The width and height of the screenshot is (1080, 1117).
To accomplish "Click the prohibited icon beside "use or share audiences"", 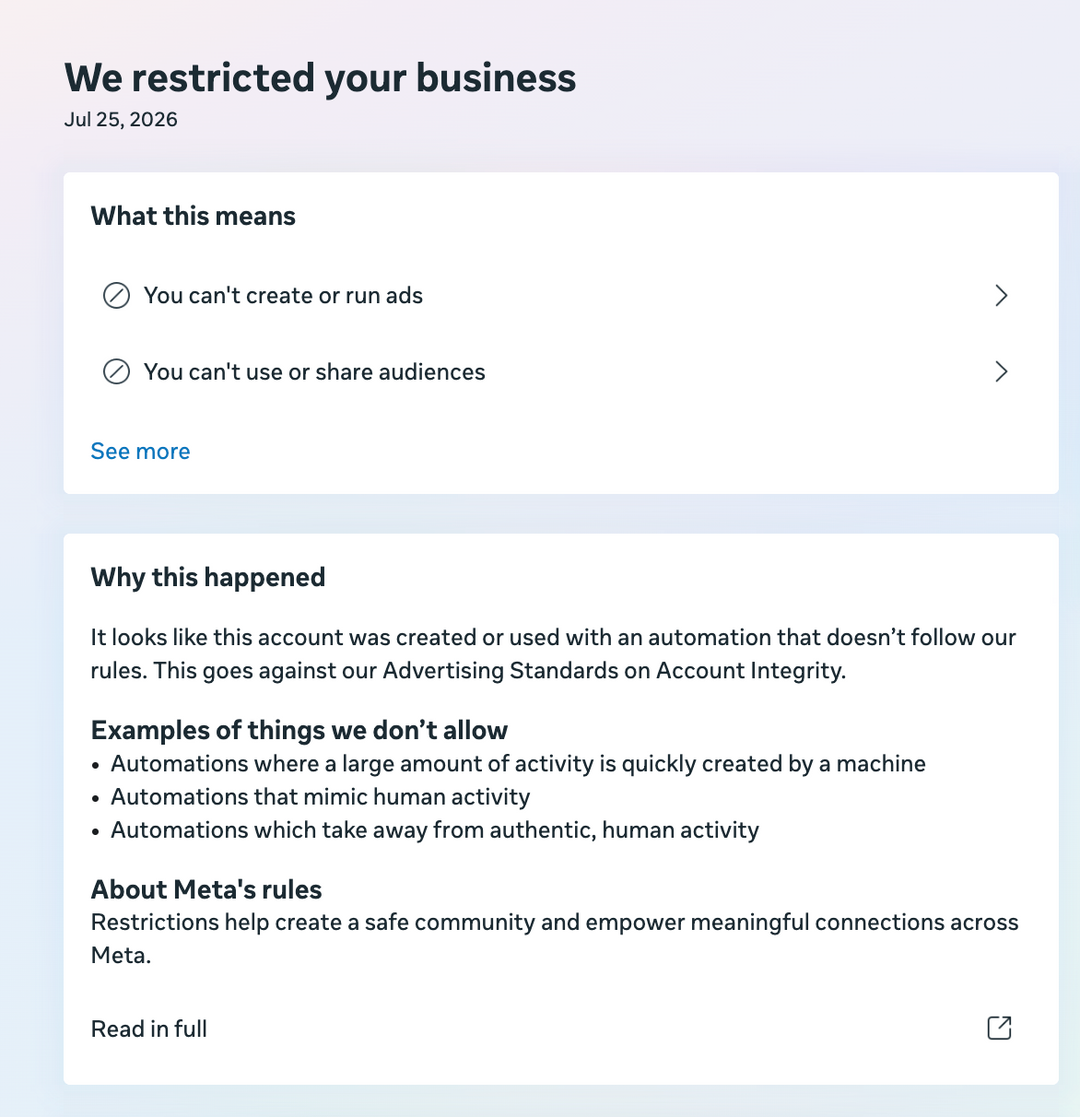I will 116,372.
